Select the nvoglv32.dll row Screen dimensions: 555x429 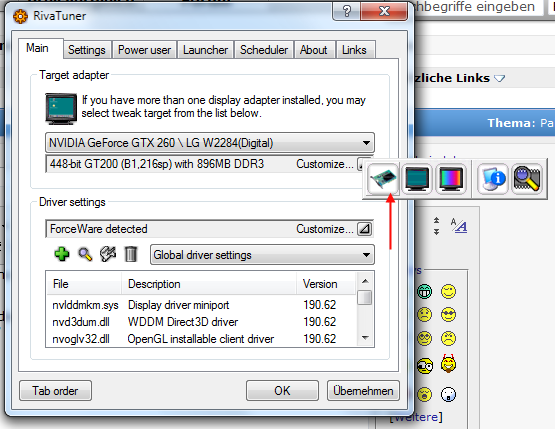[x=202, y=339]
